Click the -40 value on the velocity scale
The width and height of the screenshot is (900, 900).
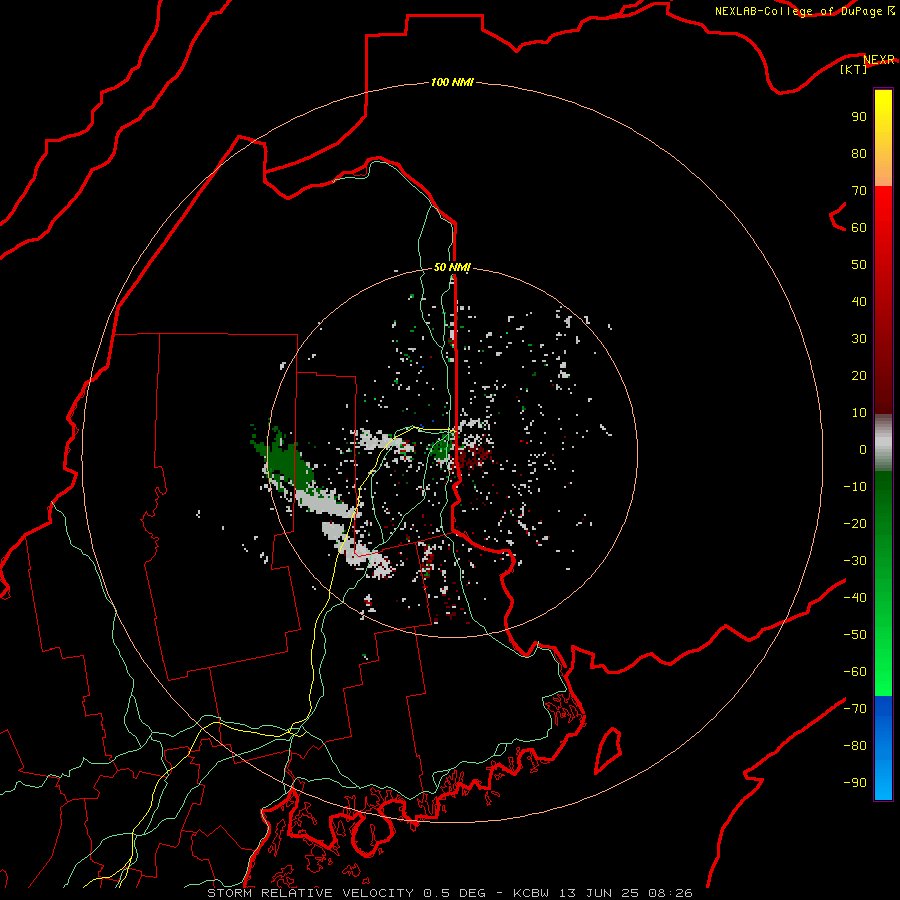pyautogui.click(x=855, y=598)
